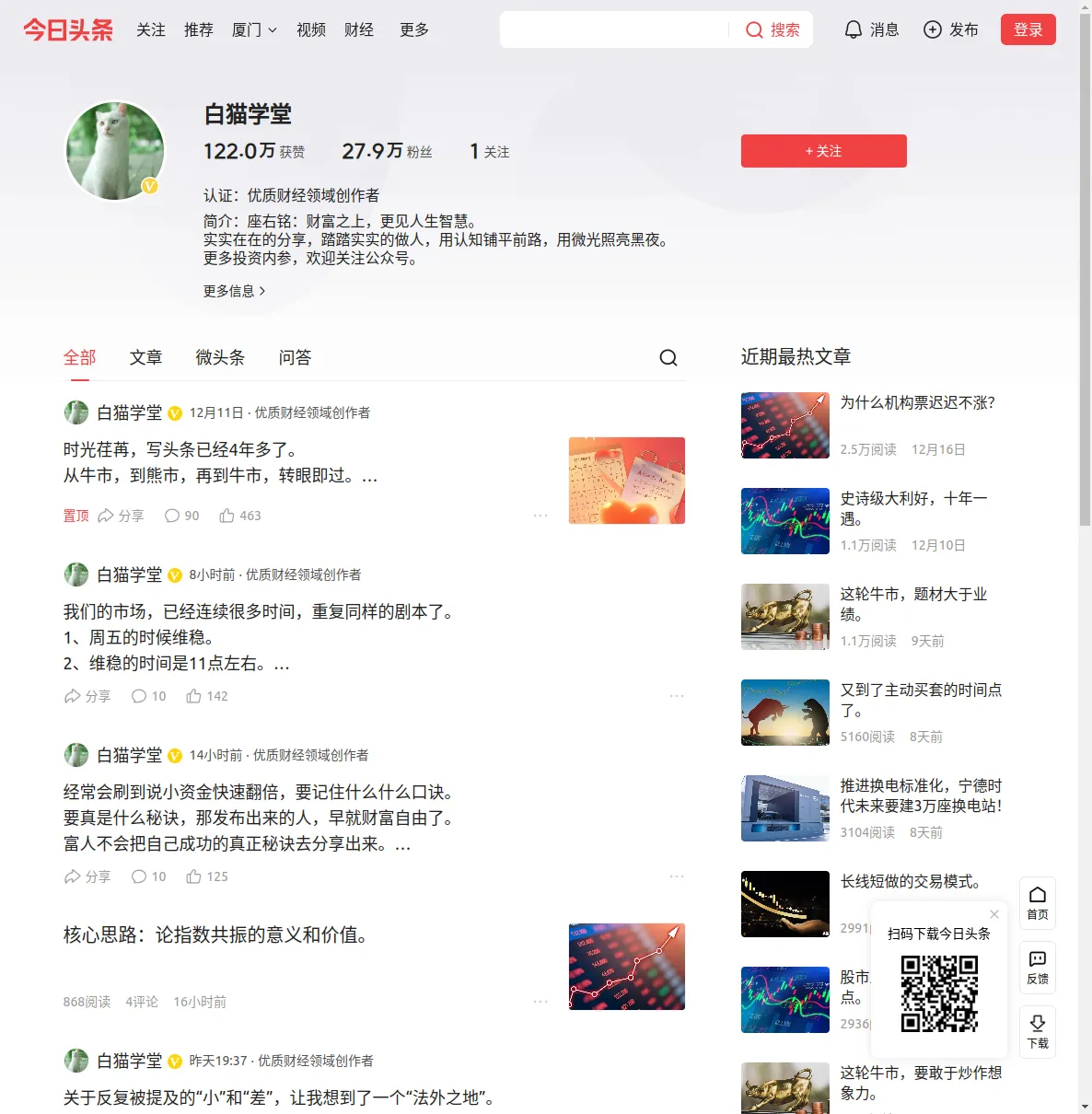This screenshot has width=1092, height=1114.
Task: Click the red 搜索 search button
Action: (773, 29)
